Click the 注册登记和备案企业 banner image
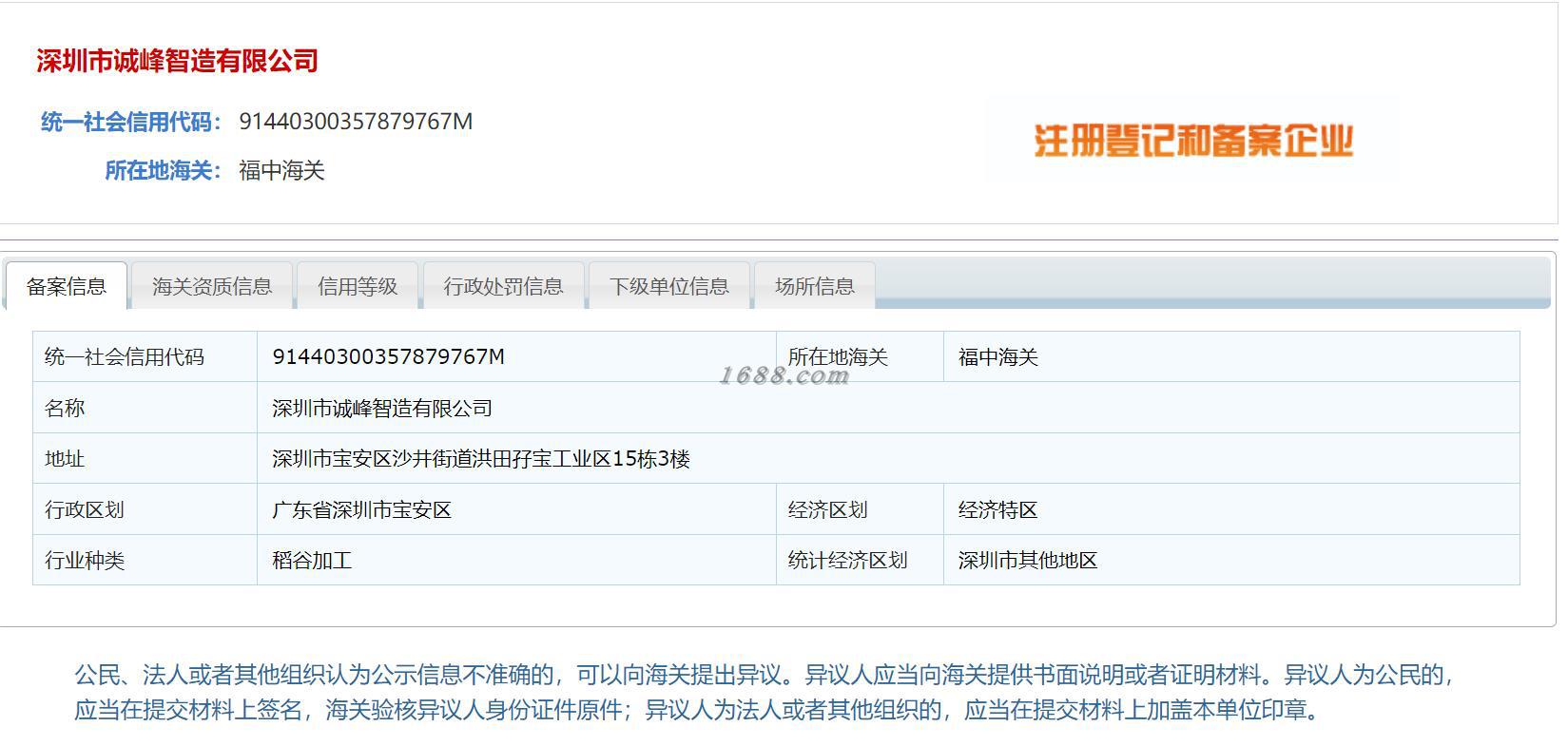Image resolution: width=1568 pixels, height=746 pixels. (1193, 141)
